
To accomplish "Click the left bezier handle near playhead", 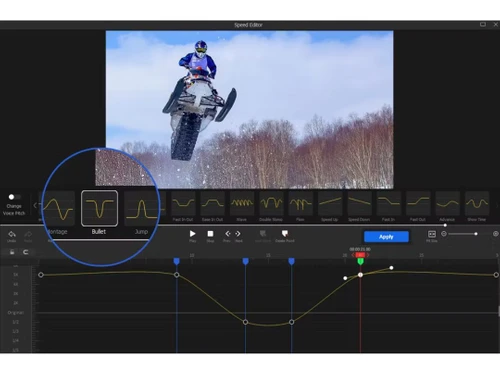I will [x=345, y=278].
